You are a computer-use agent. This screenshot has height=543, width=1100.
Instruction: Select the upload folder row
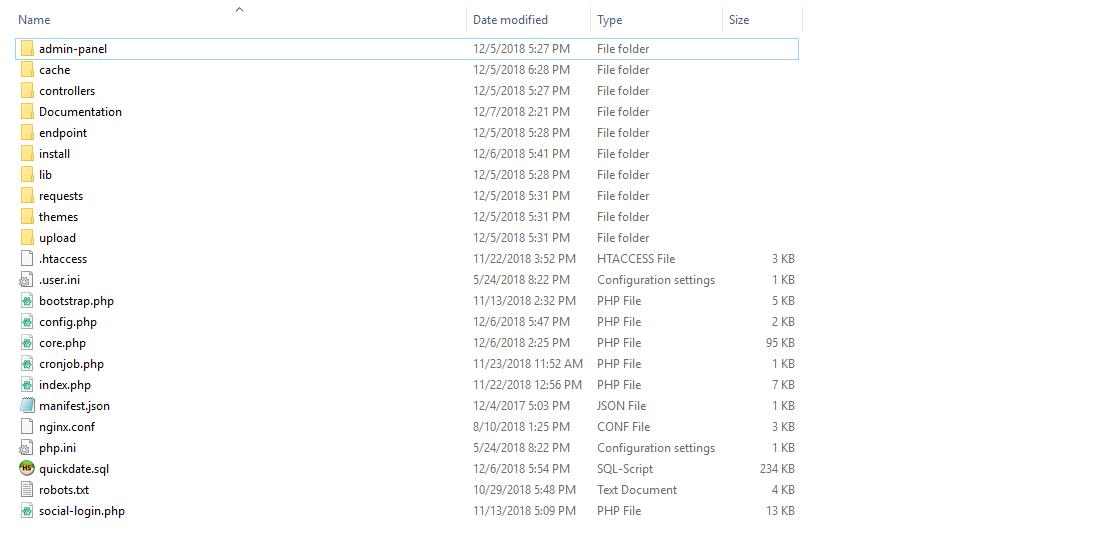click(57, 238)
